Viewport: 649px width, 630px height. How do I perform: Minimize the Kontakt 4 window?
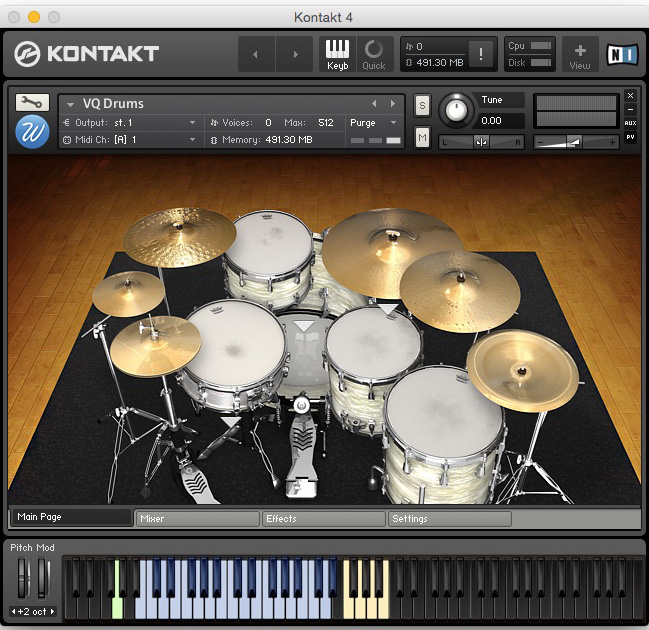[x=34, y=17]
